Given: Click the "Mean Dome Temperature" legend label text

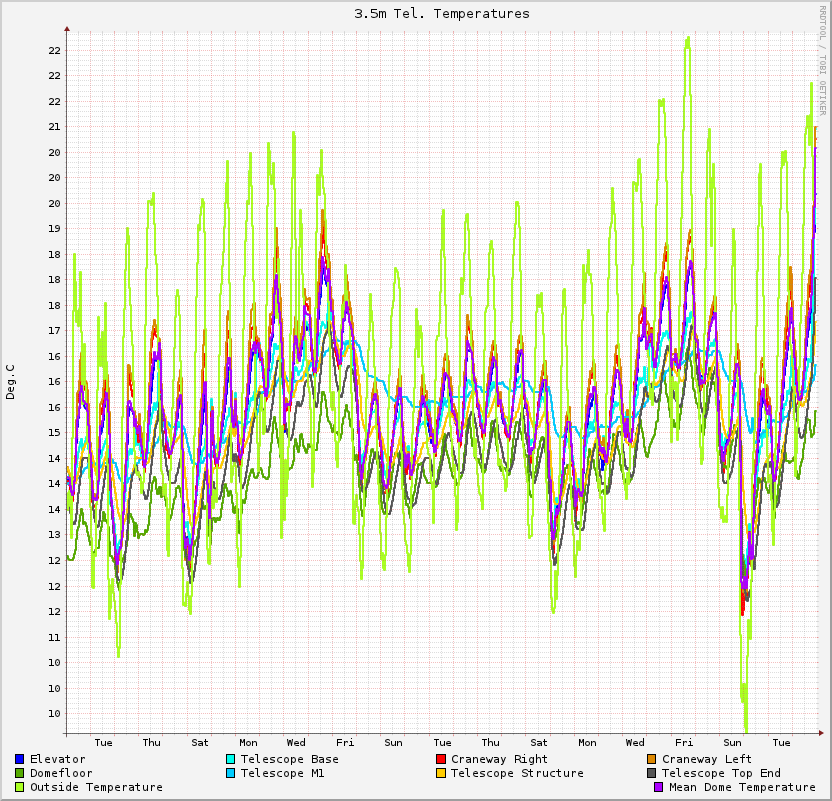Looking at the screenshot, I should click(742, 787).
